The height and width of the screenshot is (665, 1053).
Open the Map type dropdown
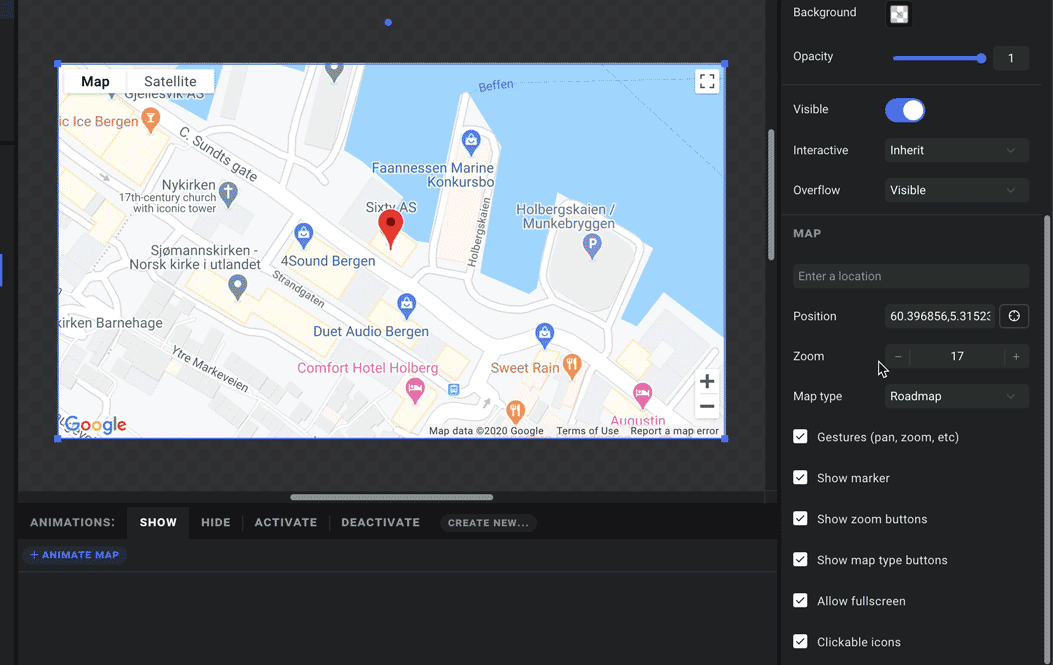tap(956, 396)
